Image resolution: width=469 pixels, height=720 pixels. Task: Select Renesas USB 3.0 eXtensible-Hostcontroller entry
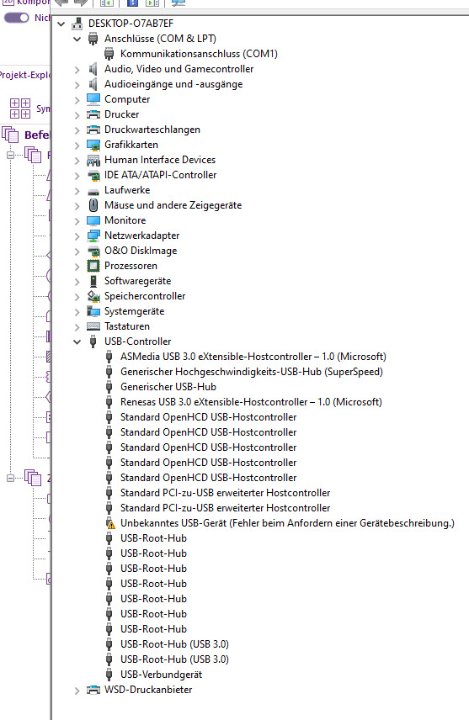coord(251,402)
